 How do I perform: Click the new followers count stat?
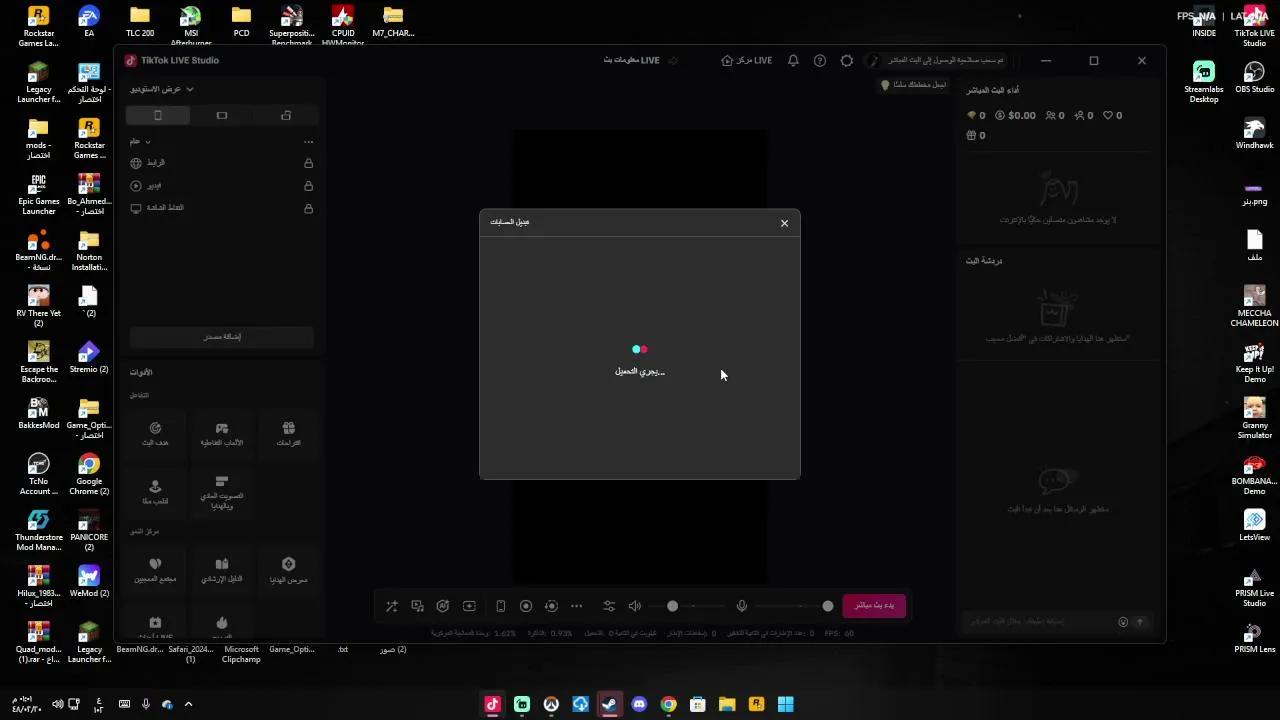click(x=1084, y=116)
